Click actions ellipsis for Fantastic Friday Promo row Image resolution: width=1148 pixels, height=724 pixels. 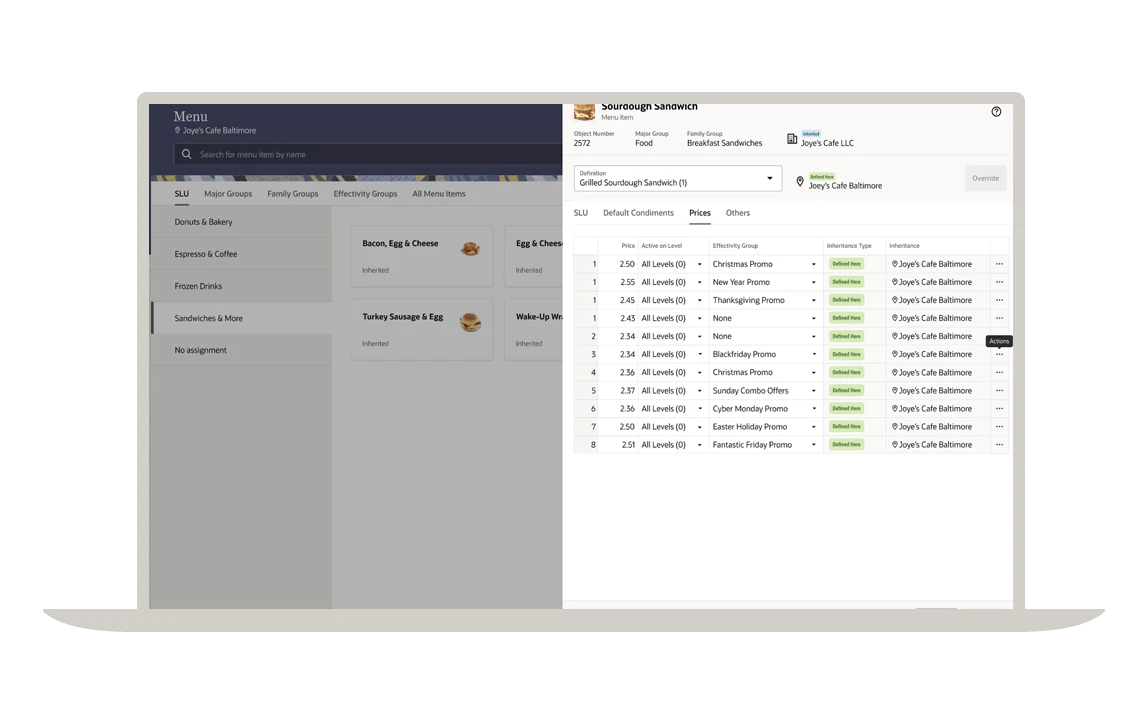998,445
